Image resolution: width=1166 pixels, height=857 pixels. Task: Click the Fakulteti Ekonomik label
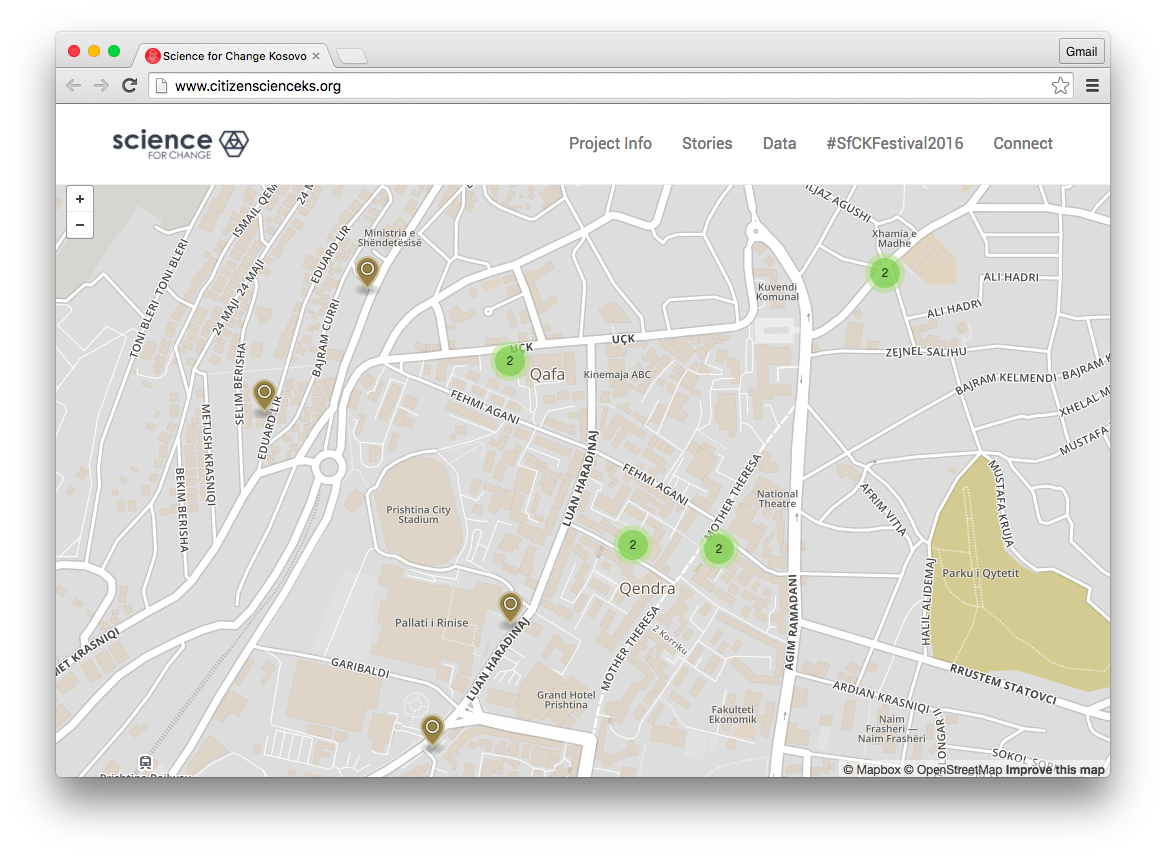click(732, 714)
